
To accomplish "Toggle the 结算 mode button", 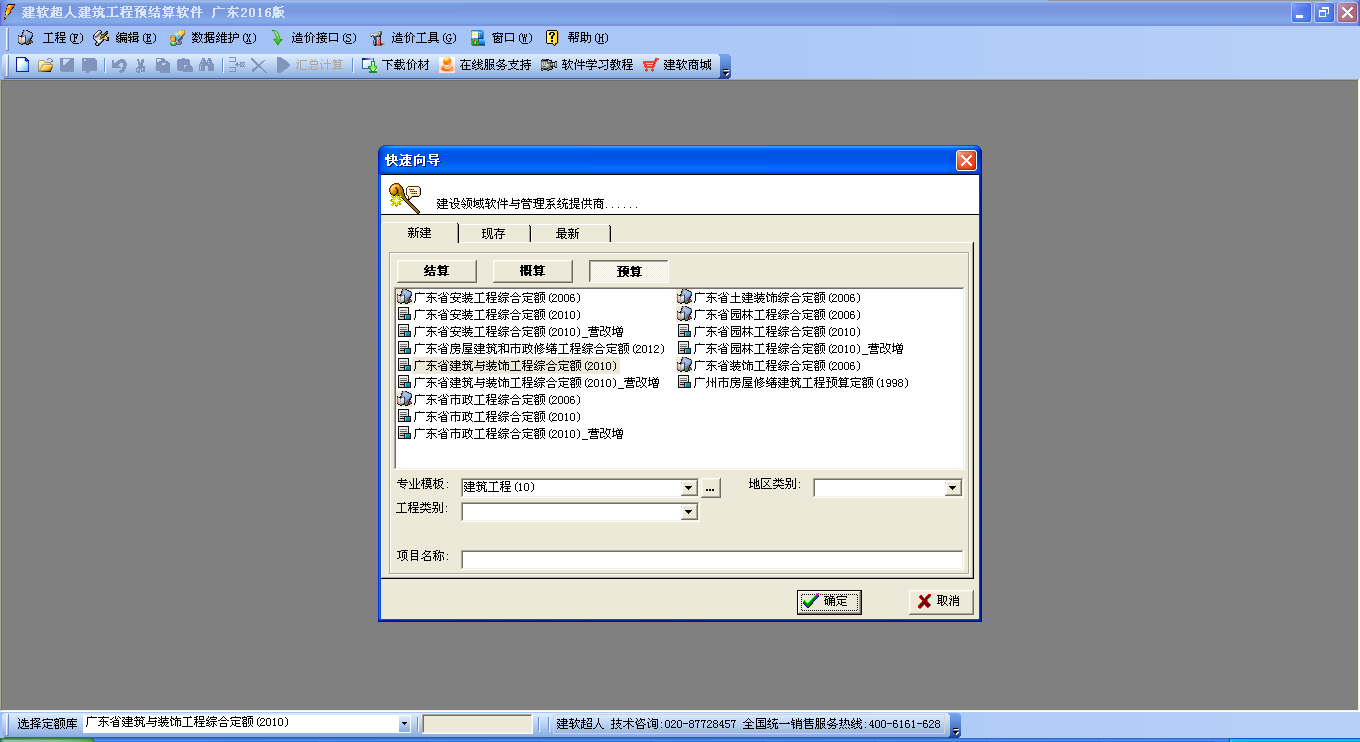I will [436, 271].
